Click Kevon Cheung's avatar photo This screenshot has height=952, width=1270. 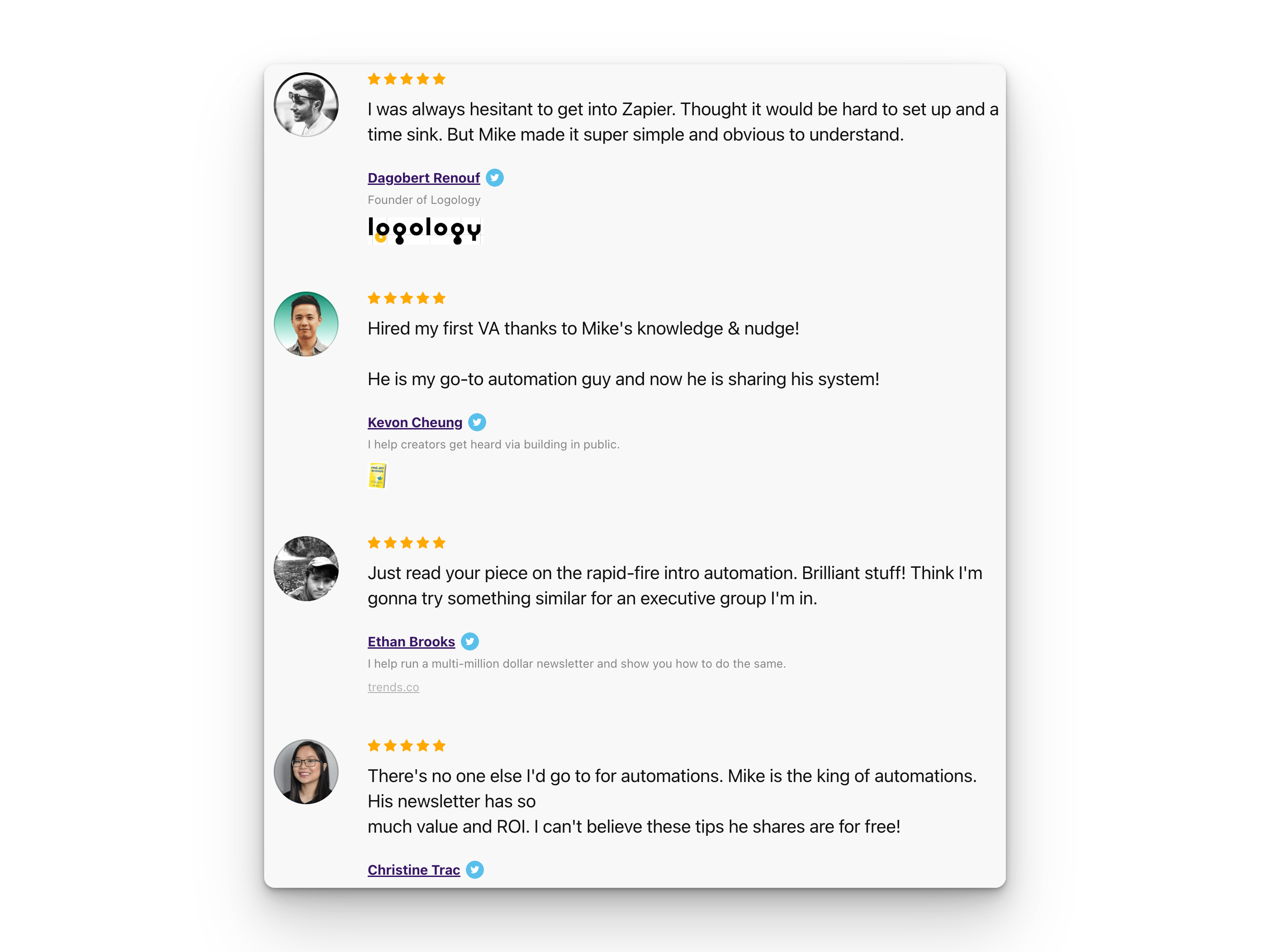(306, 324)
